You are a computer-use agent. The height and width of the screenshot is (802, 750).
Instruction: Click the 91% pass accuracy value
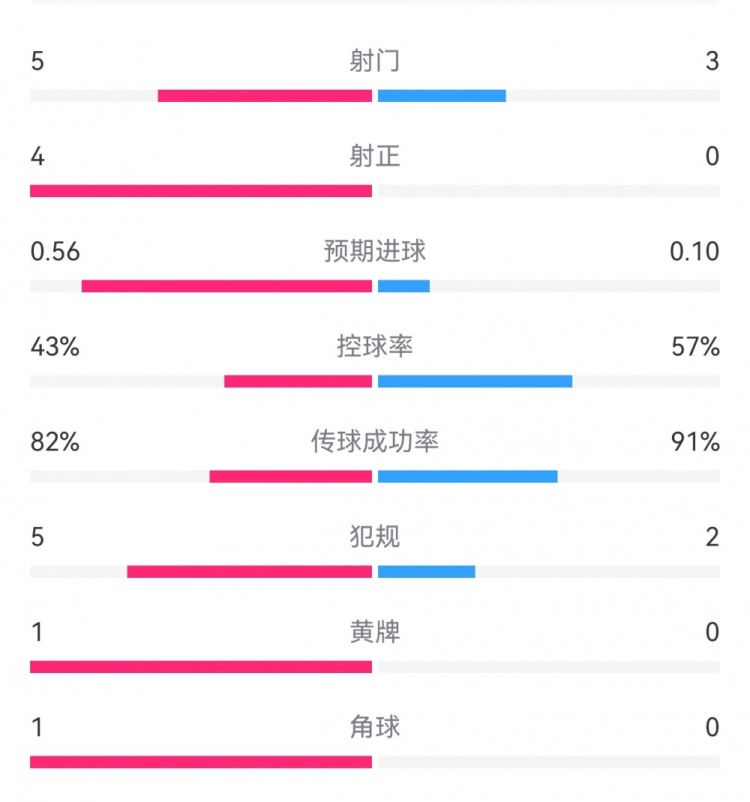coord(696,441)
